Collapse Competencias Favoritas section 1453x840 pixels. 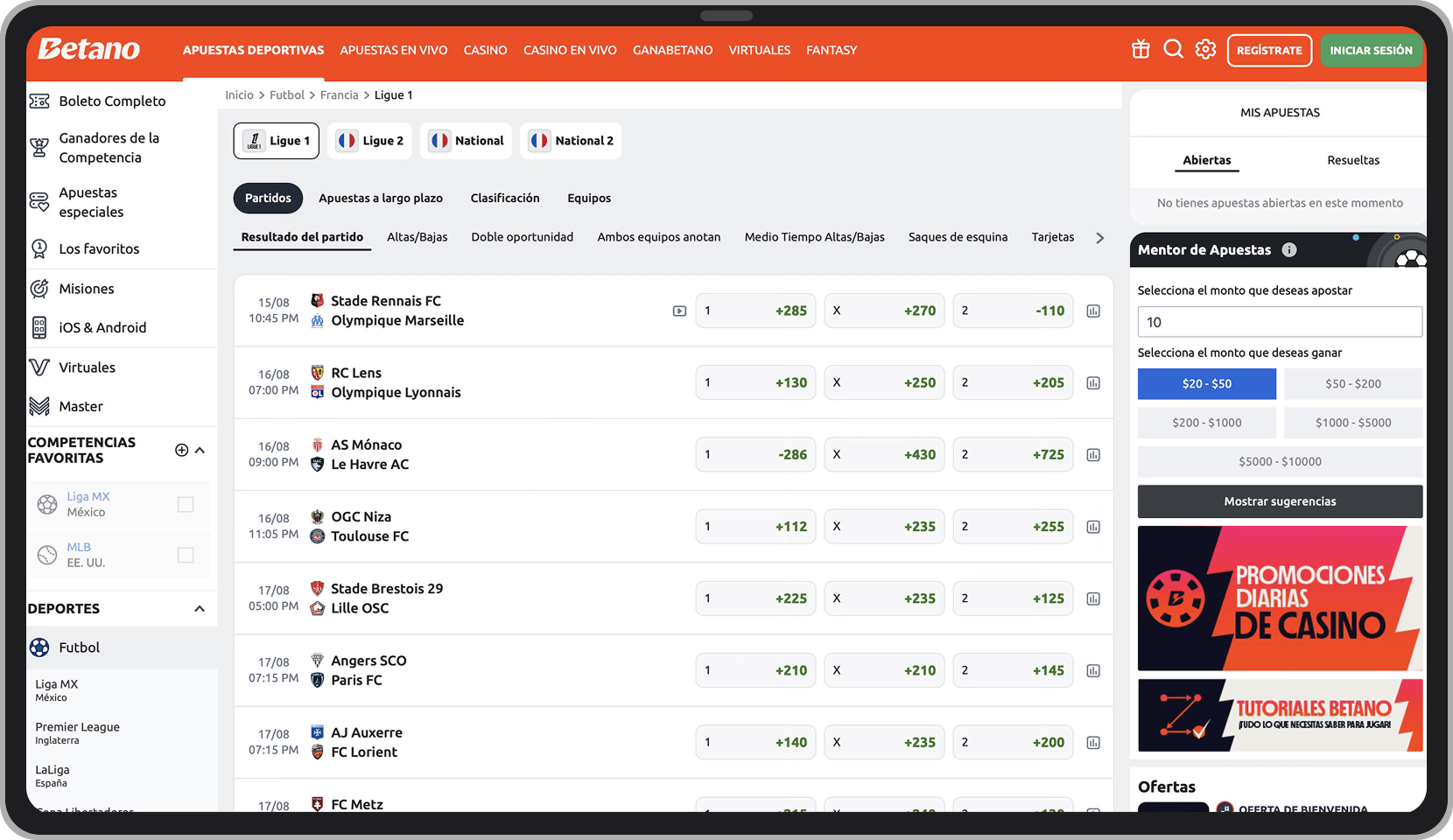coord(200,451)
